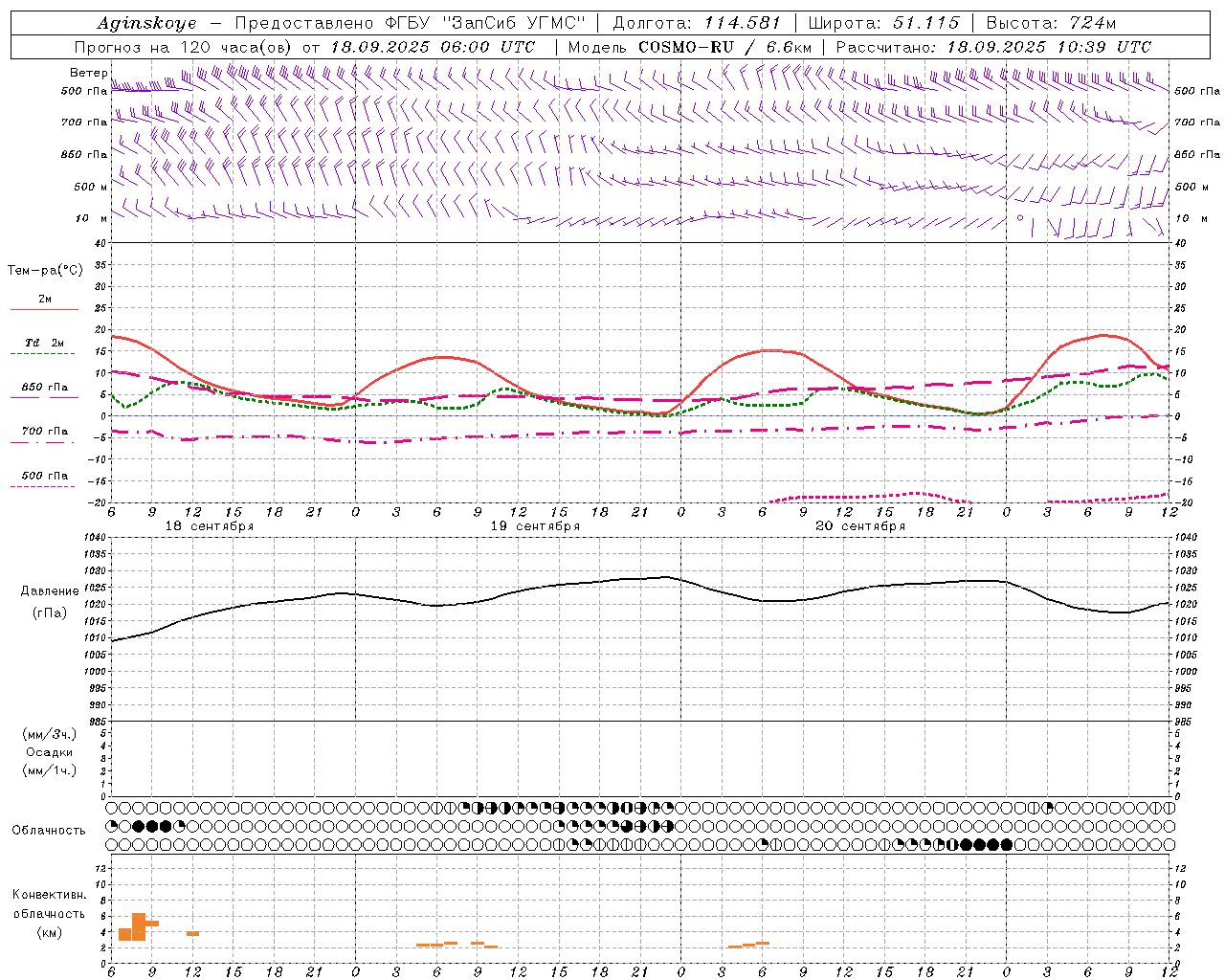Select the elevation text "Высота: 724м"
The width and height of the screenshot is (1225, 980).
click(1051, 23)
